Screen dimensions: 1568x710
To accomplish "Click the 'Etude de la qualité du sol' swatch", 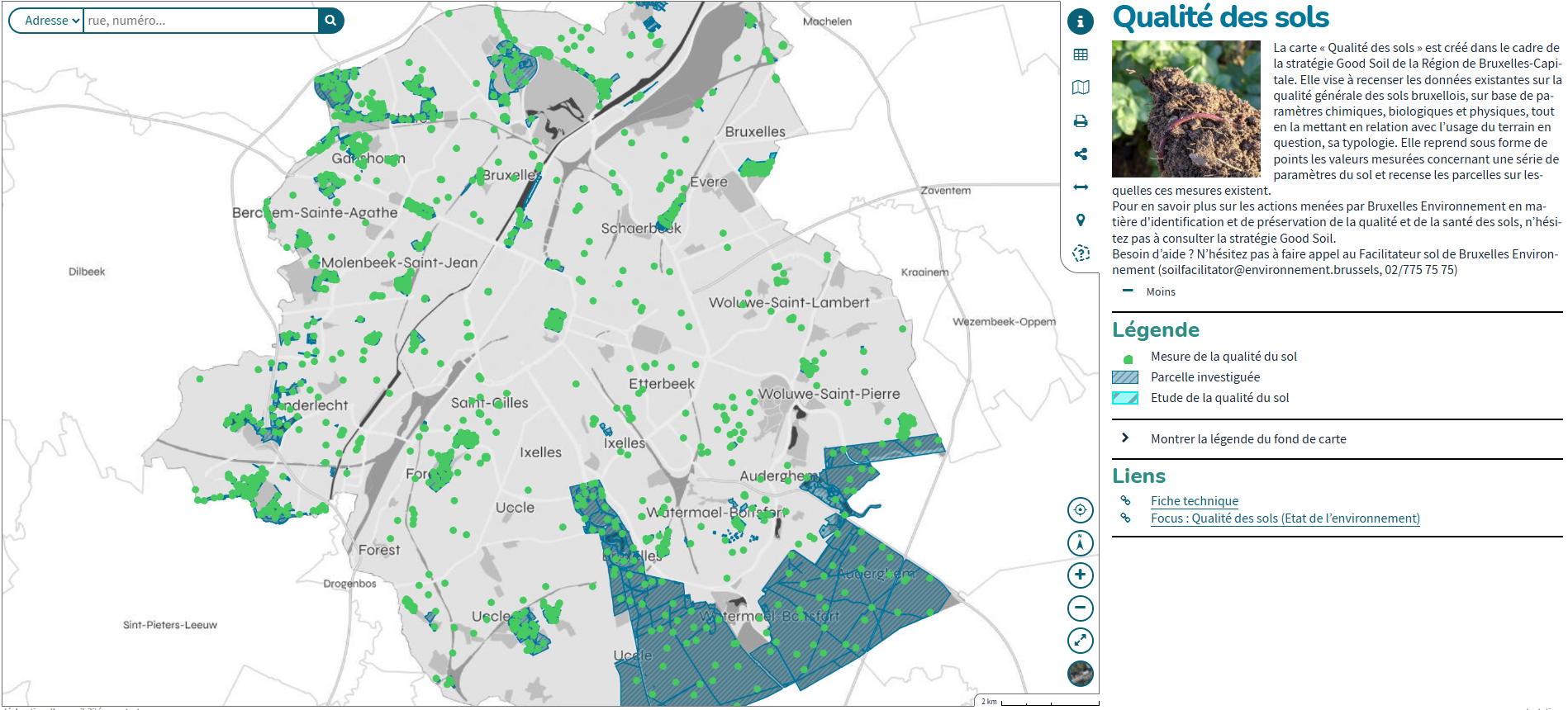I will tap(1125, 398).
